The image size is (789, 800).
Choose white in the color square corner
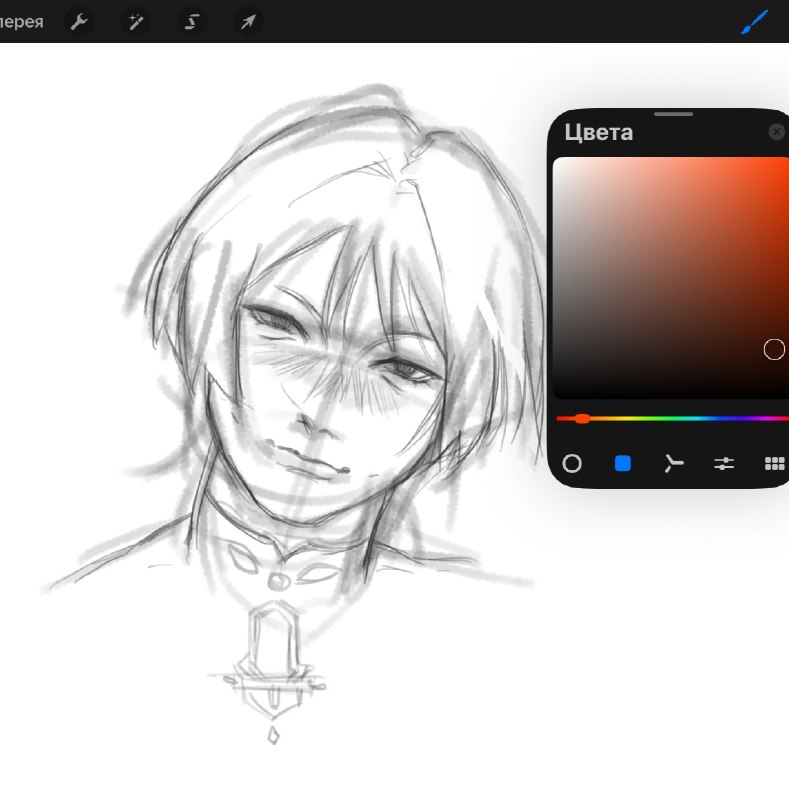point(558,163)
